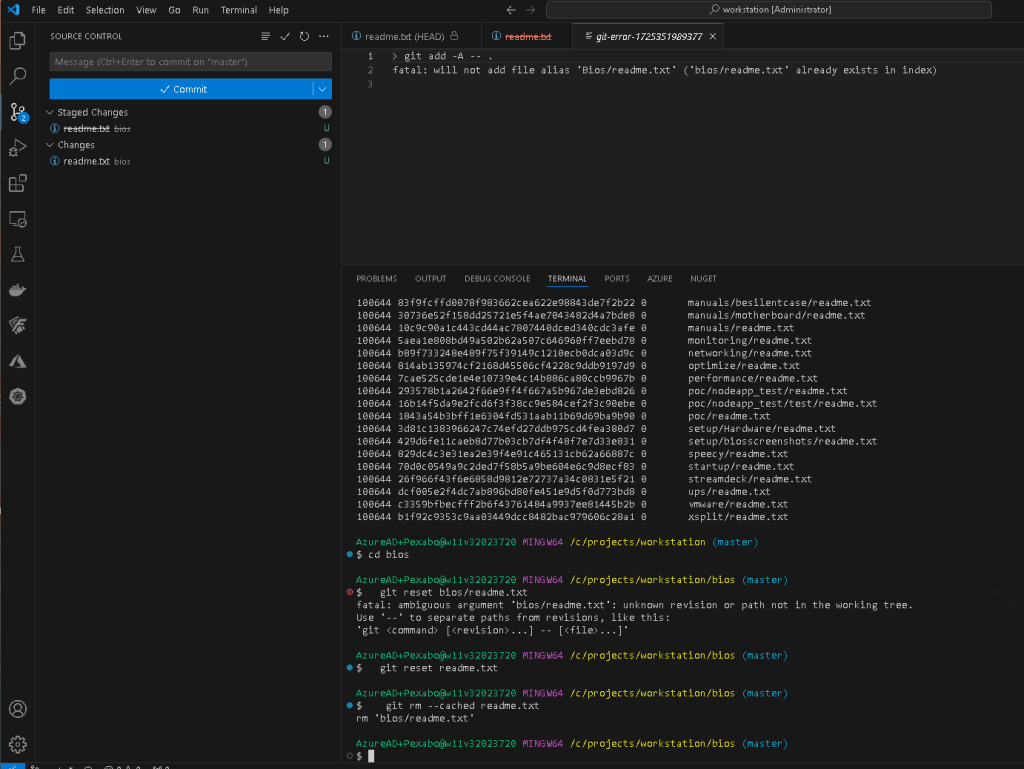Open the File menu

point(39,10)
